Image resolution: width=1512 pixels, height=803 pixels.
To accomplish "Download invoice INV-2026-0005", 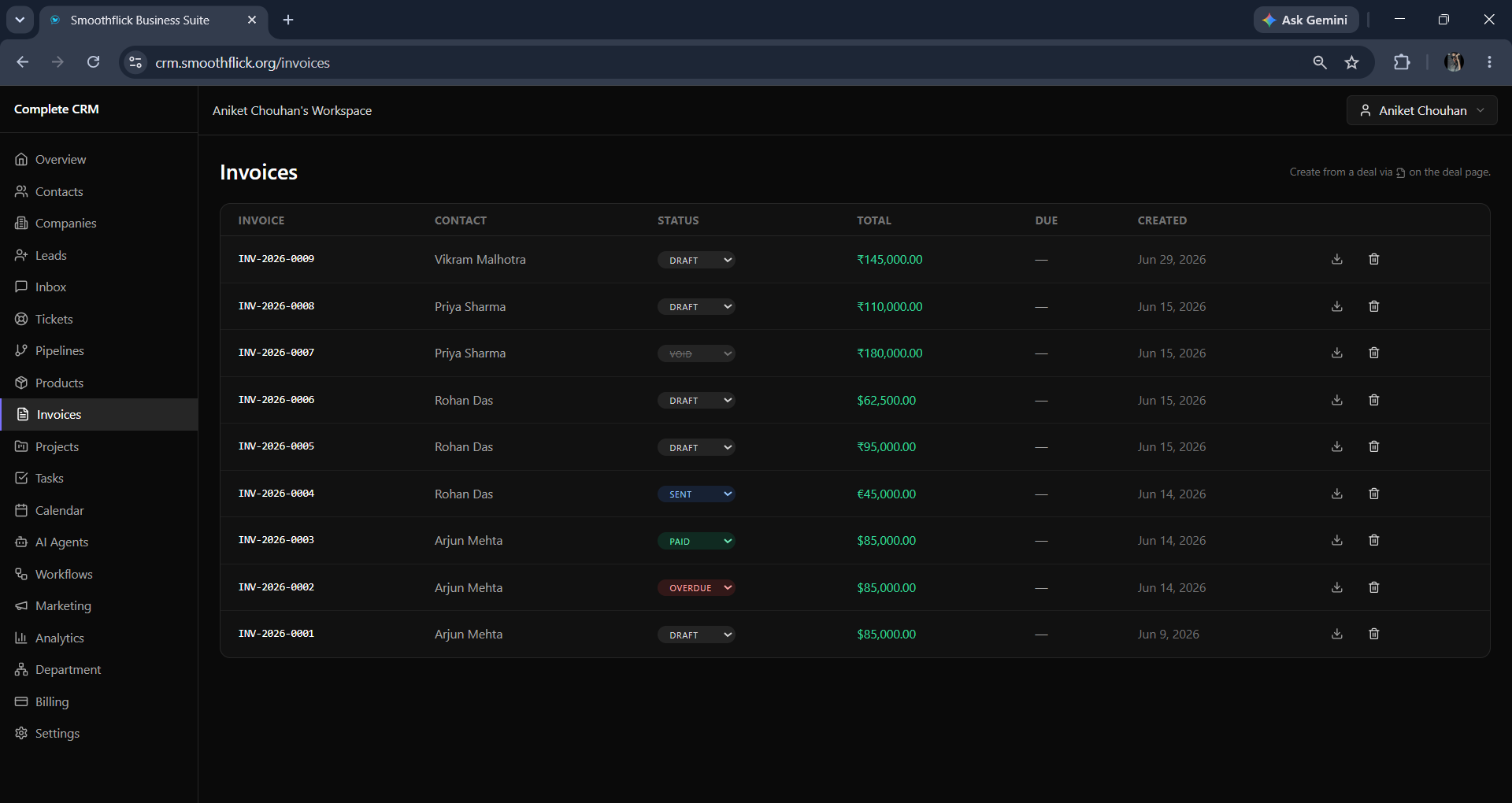I will tap(1336, 446).
